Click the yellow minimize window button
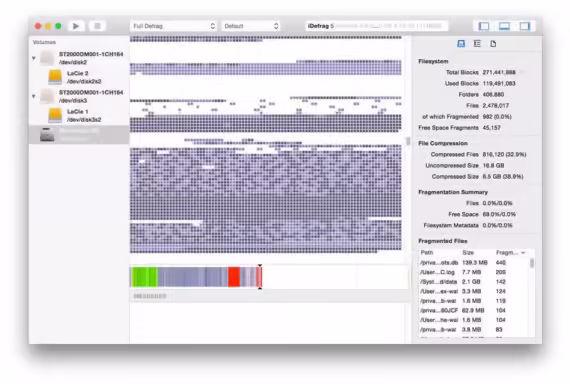 pyautogui.click(x=48, y=26)
